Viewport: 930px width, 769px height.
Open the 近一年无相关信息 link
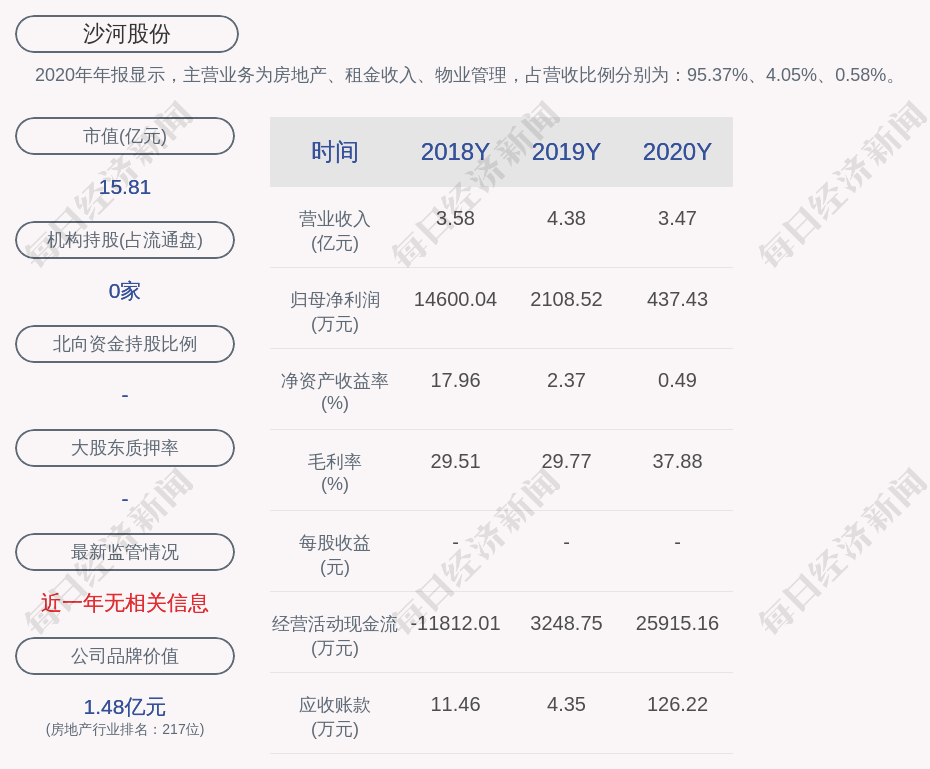[x=124, y=605]
